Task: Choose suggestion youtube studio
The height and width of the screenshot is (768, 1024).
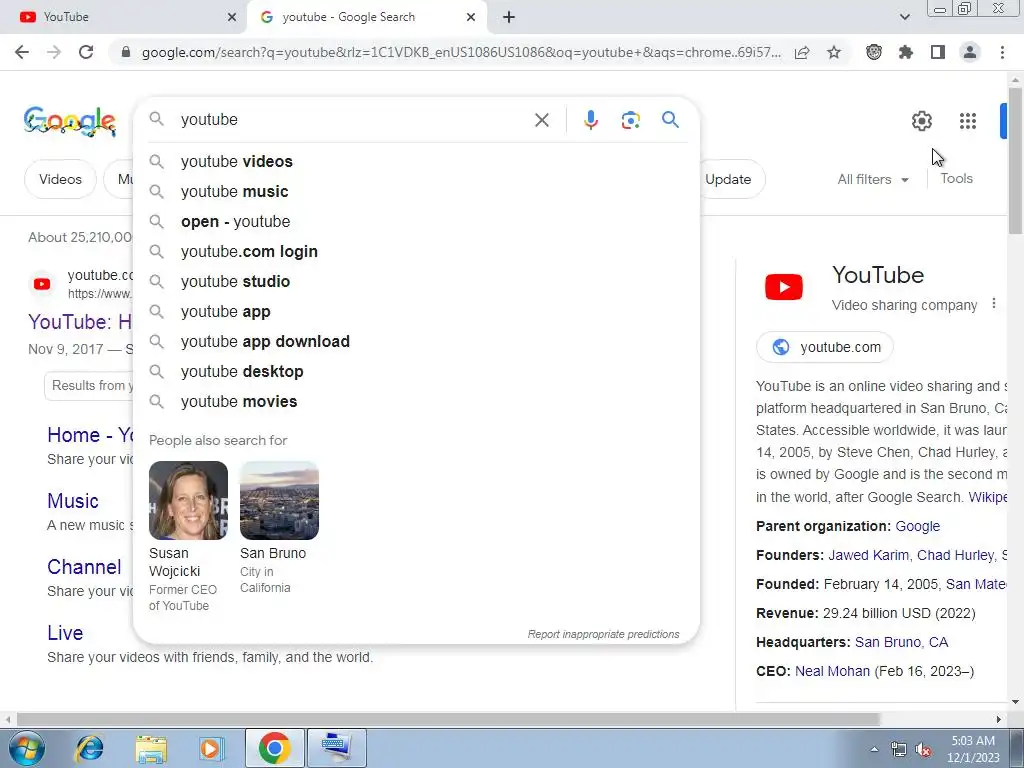Action: coord(416,281)
